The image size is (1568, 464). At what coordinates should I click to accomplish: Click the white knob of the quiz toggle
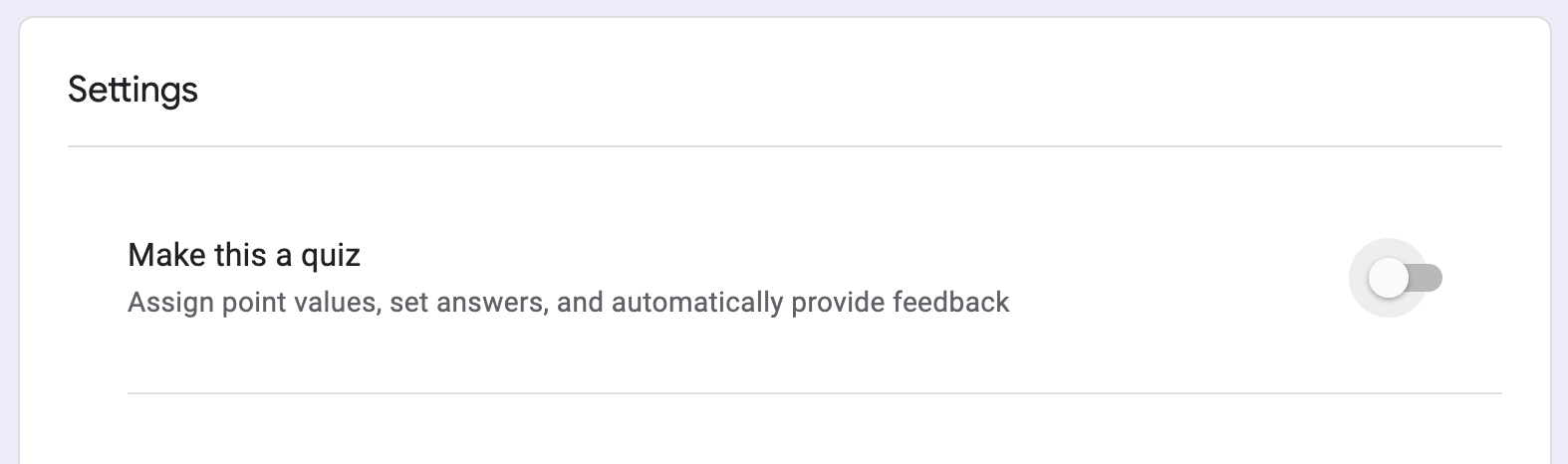(x=1388, y=279)
